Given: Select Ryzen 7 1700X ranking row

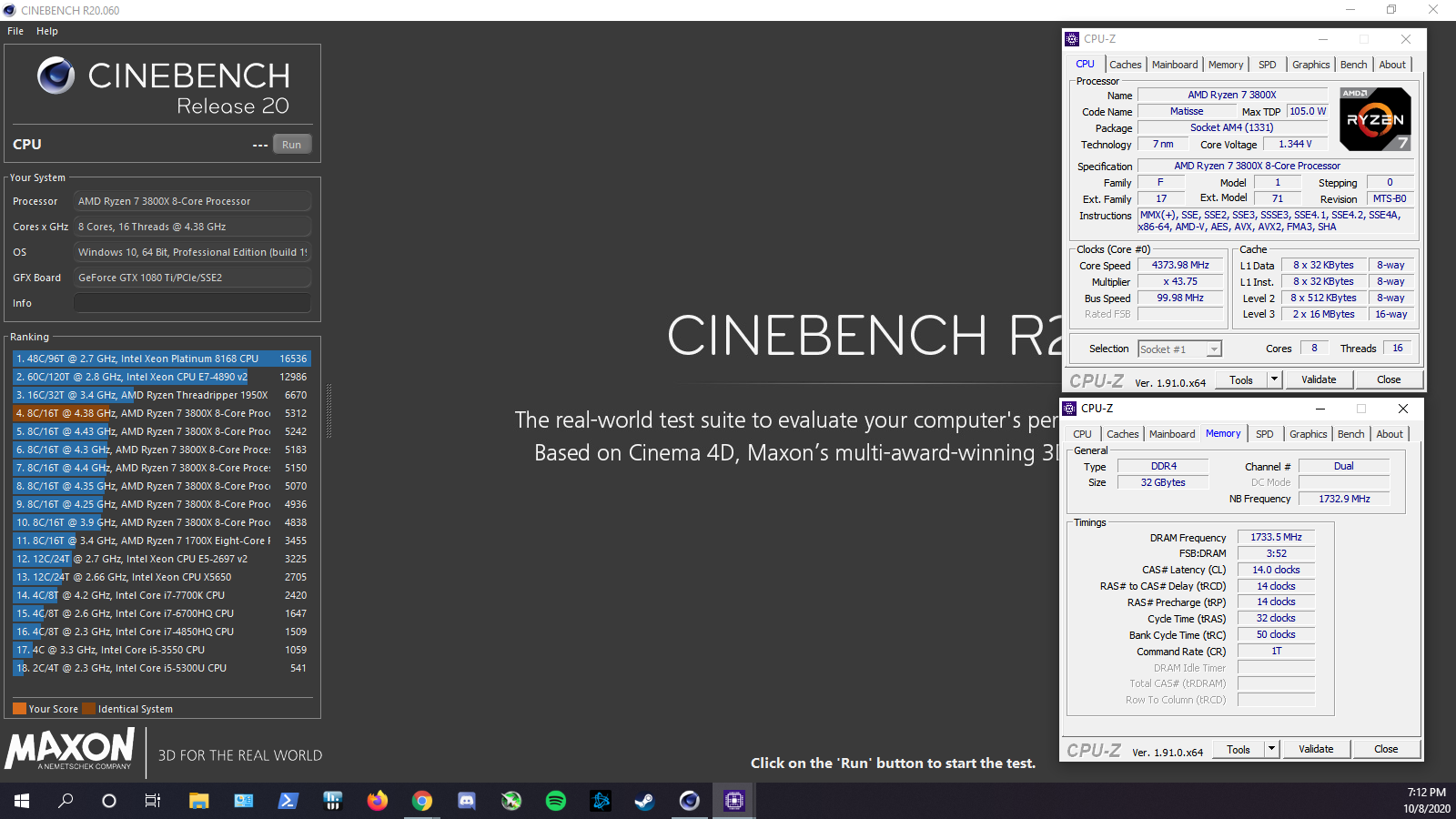Looking at the screenshot, I should pos(162,541).
